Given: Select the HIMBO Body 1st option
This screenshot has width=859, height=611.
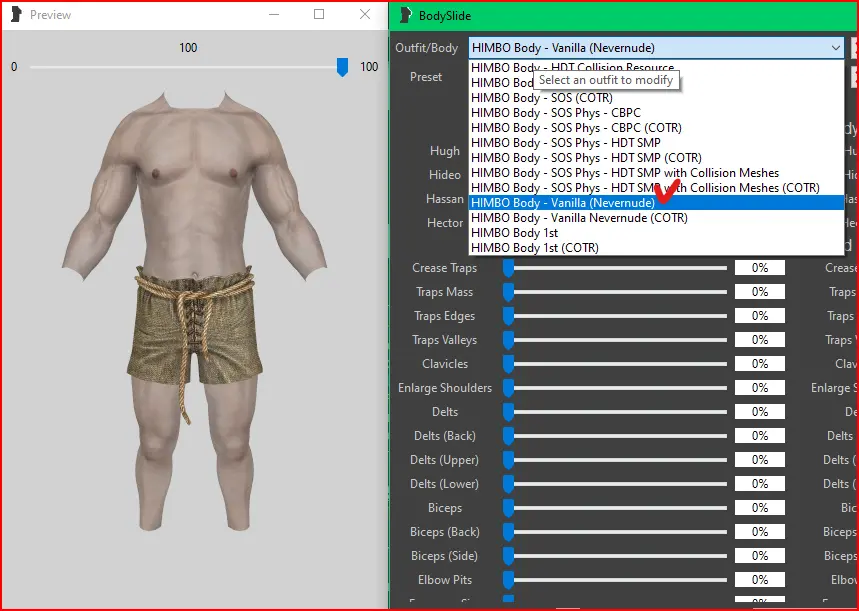Looking at the screenshot, I should pyautogui.click(x=656, y=233).
